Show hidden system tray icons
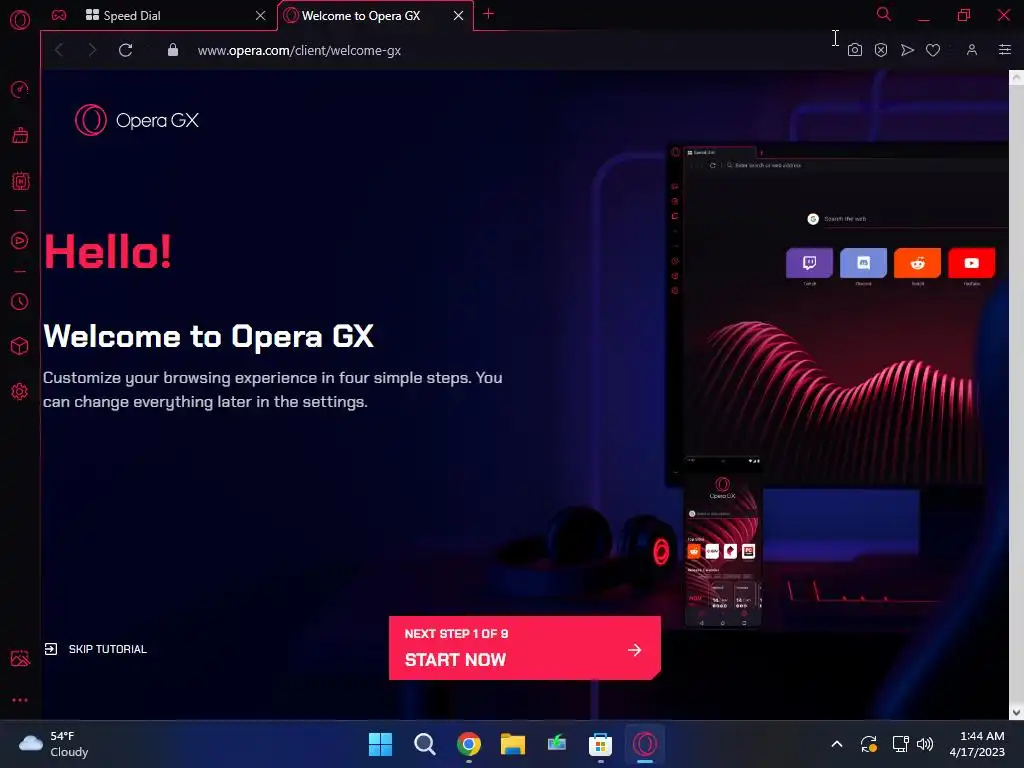The width and height of the screenshot is (1024, 768). [837, 744]
